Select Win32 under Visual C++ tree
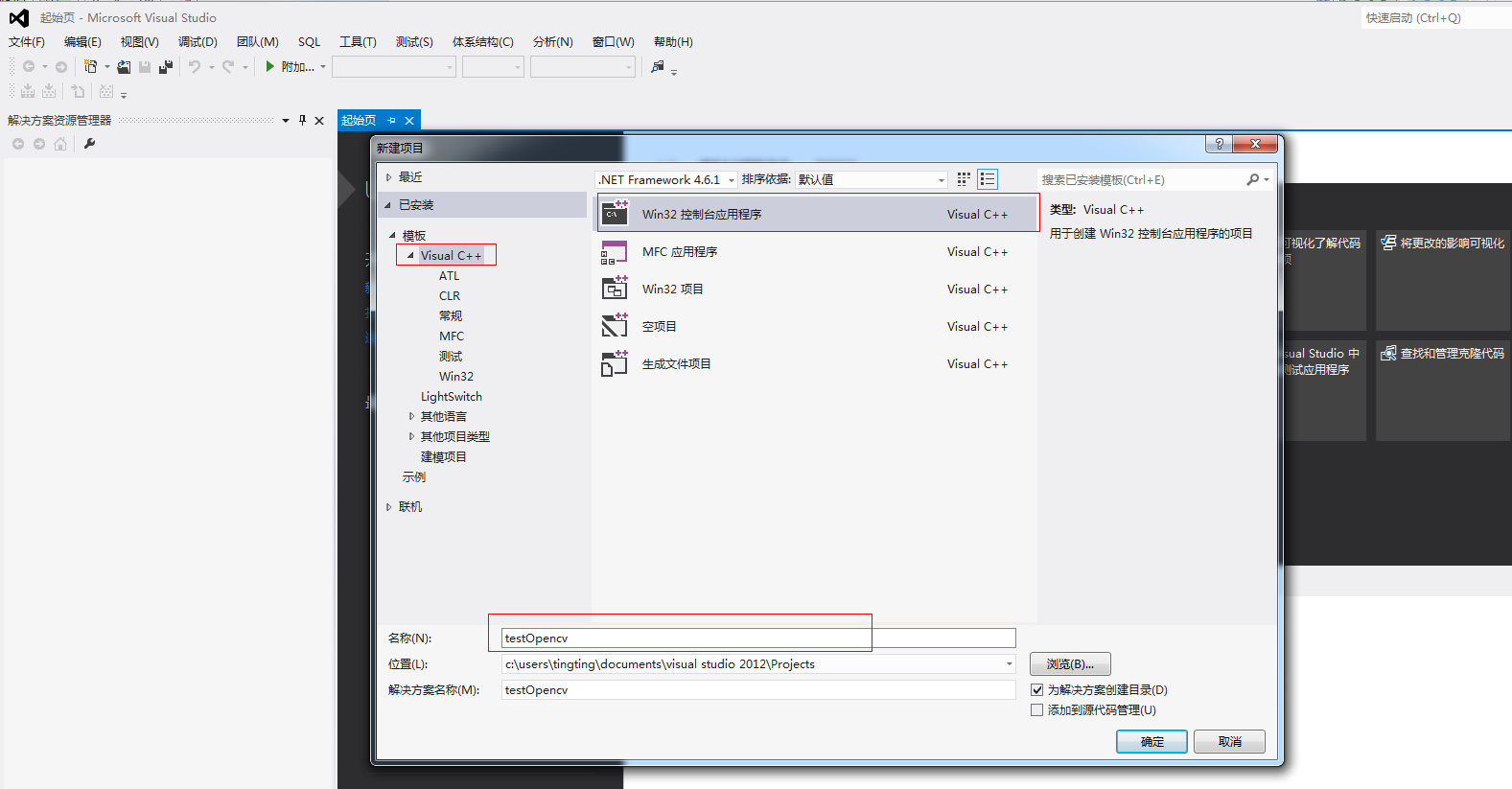The image size is (1512, 789). click(x=456, y=376)
